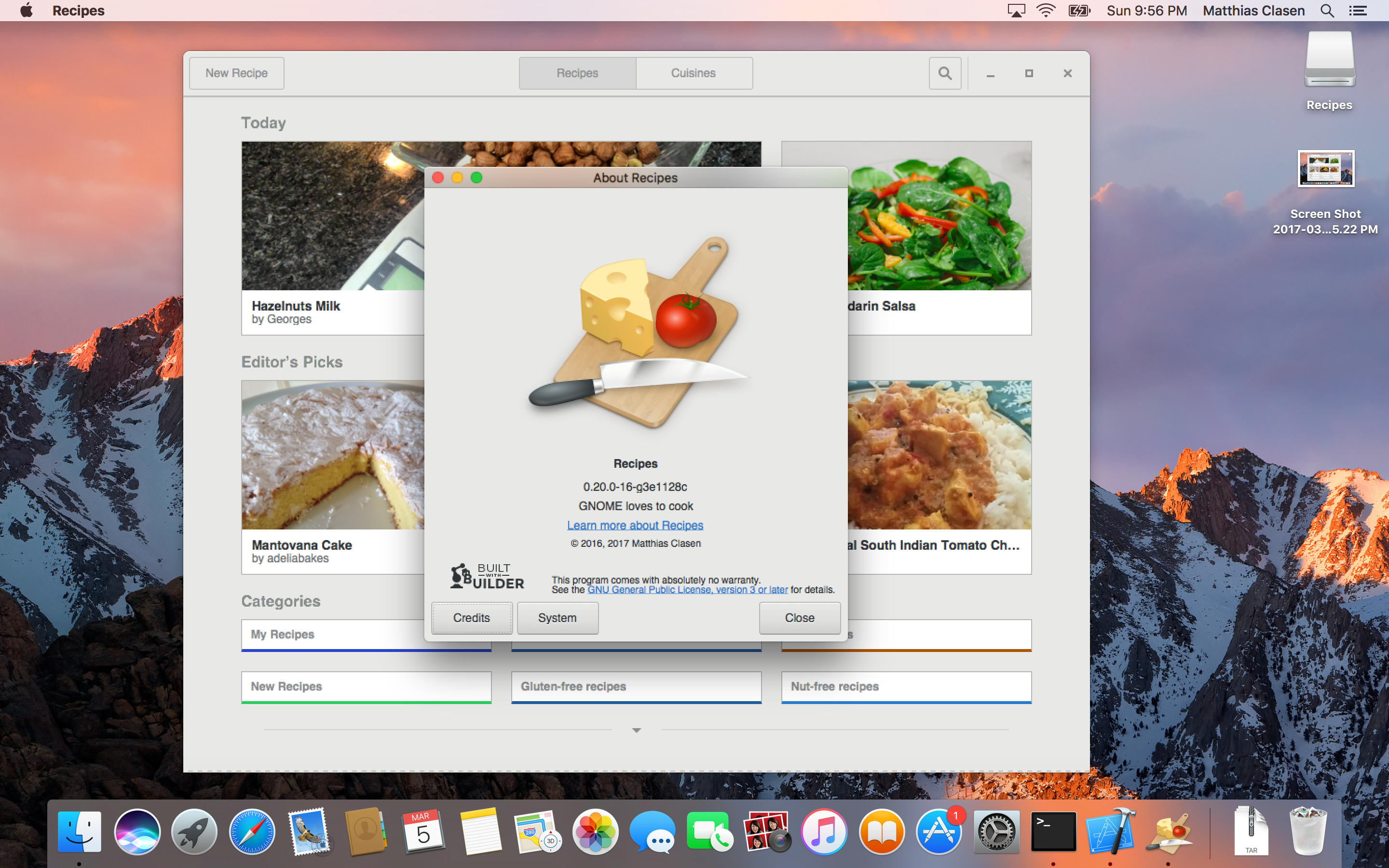Open Finder from the dock
The image size is (1389, 868).
[x=79, y=831]
